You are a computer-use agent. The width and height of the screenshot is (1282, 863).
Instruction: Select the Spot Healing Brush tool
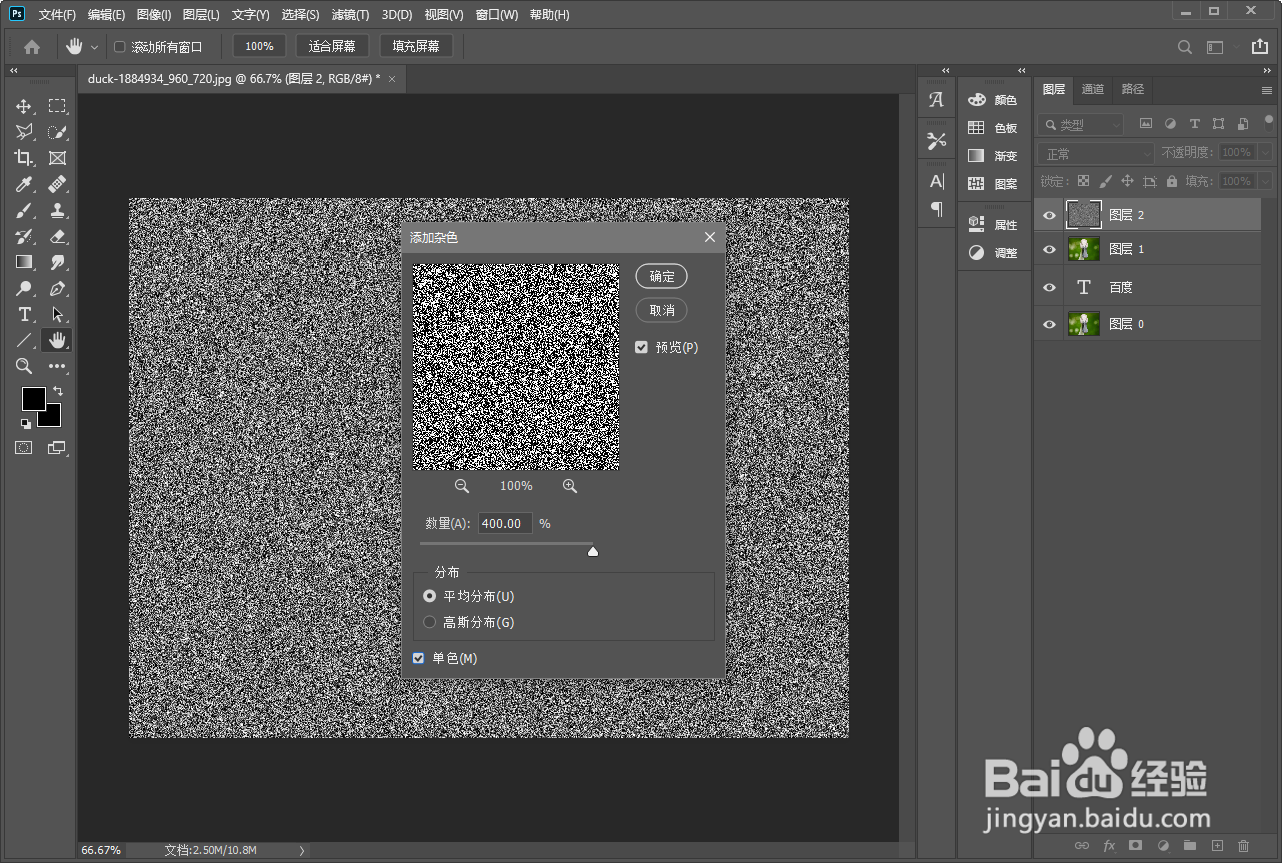[x=58, y=184]
